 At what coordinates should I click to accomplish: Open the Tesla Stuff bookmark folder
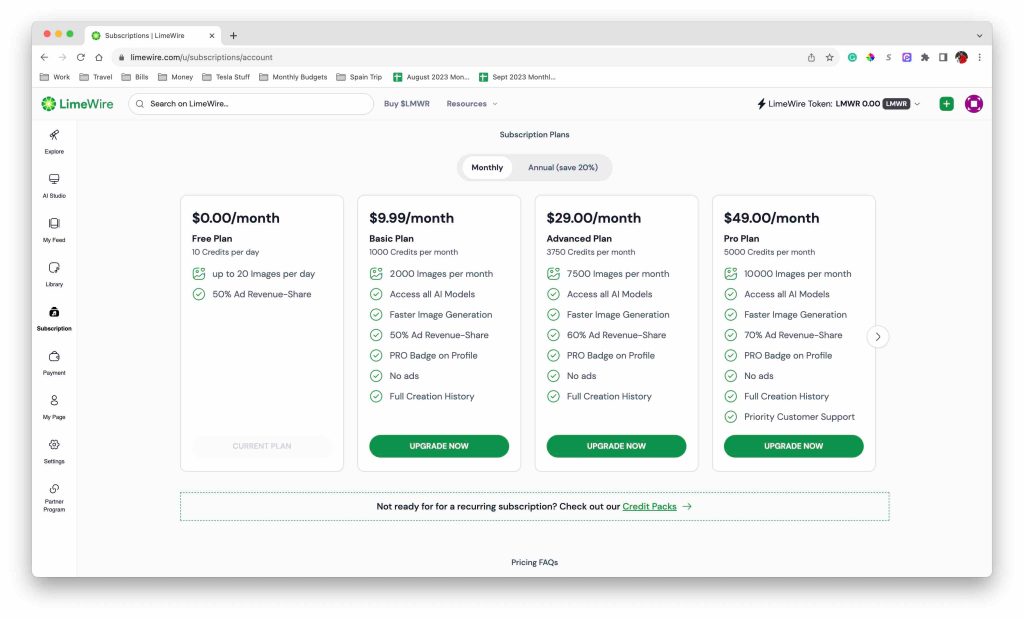(226, 77)
